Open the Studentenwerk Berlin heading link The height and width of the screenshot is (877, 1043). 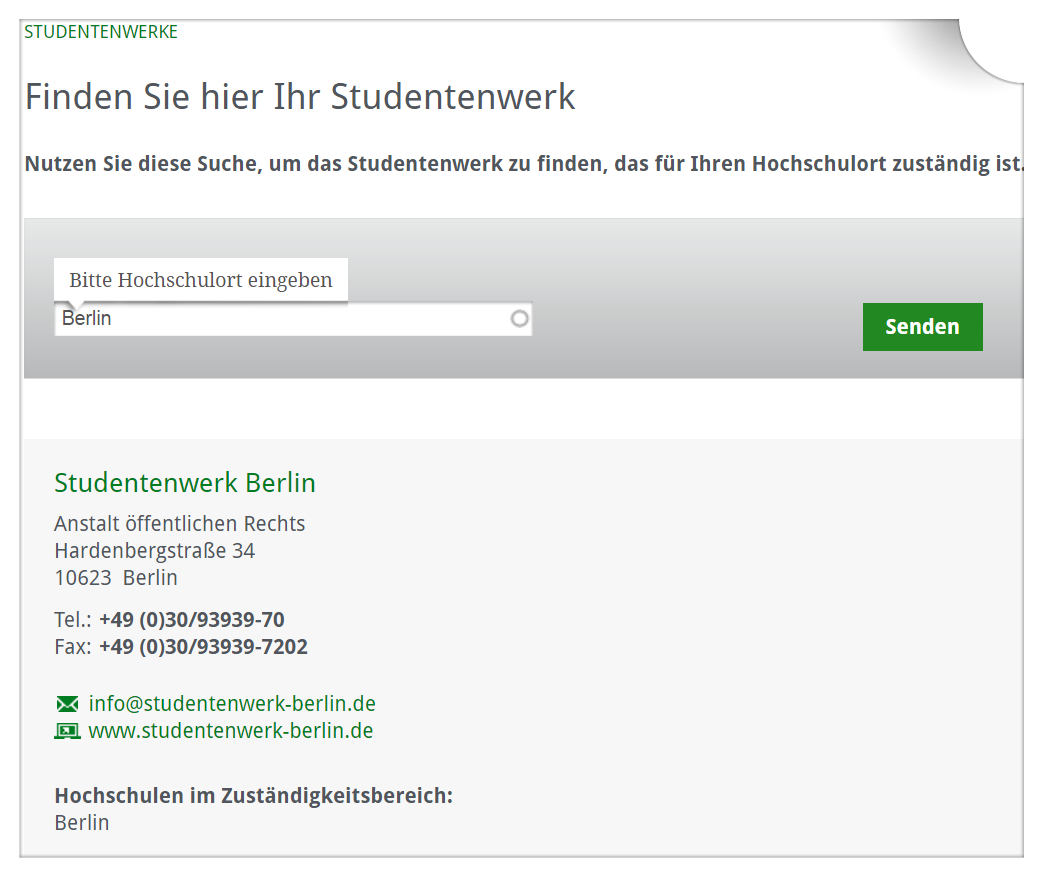click(185, 482)
